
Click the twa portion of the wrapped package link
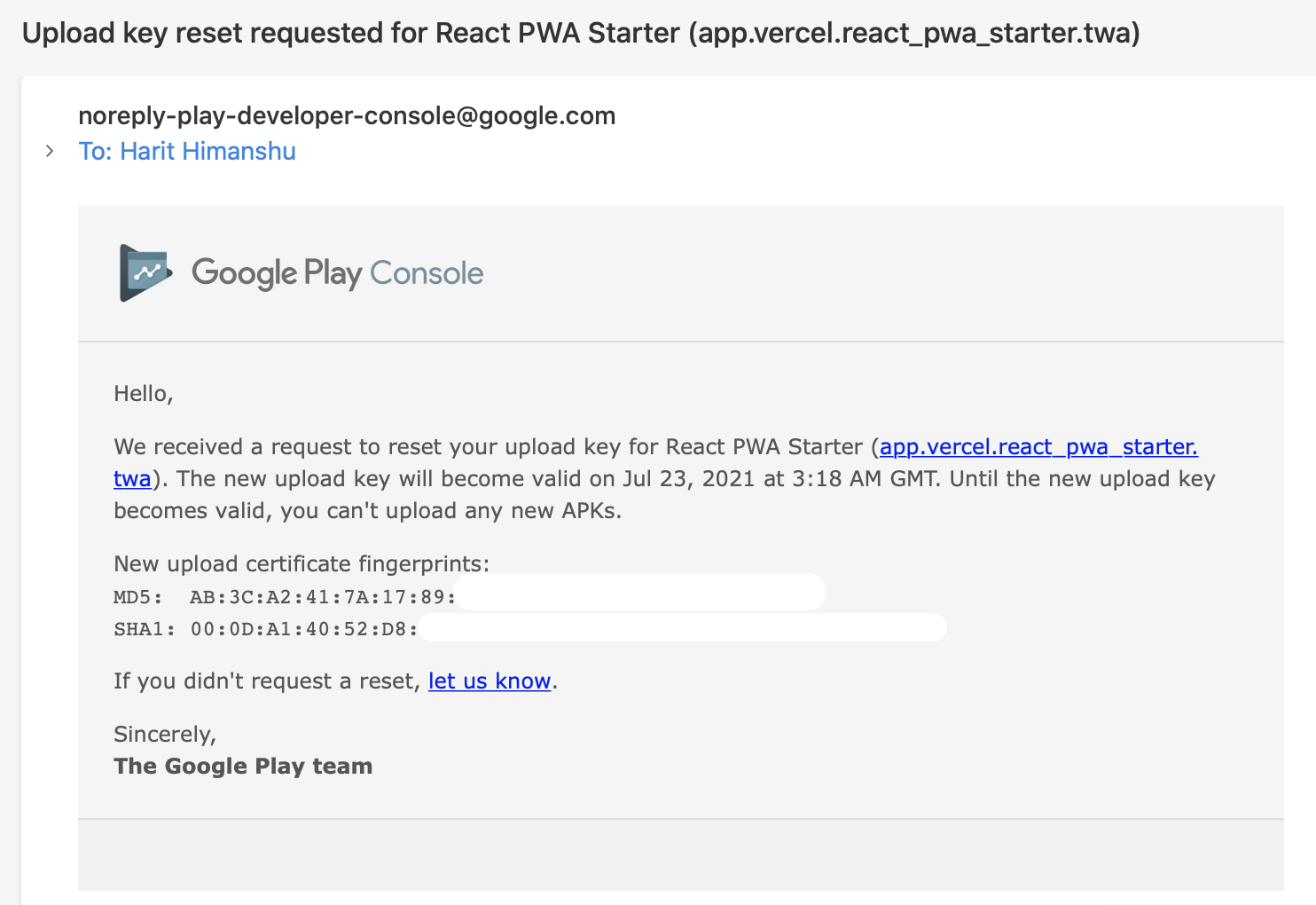coord(131,478)
